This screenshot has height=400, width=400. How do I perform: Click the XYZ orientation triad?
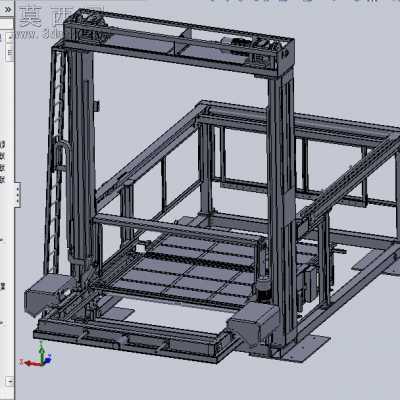coord(36,355)
